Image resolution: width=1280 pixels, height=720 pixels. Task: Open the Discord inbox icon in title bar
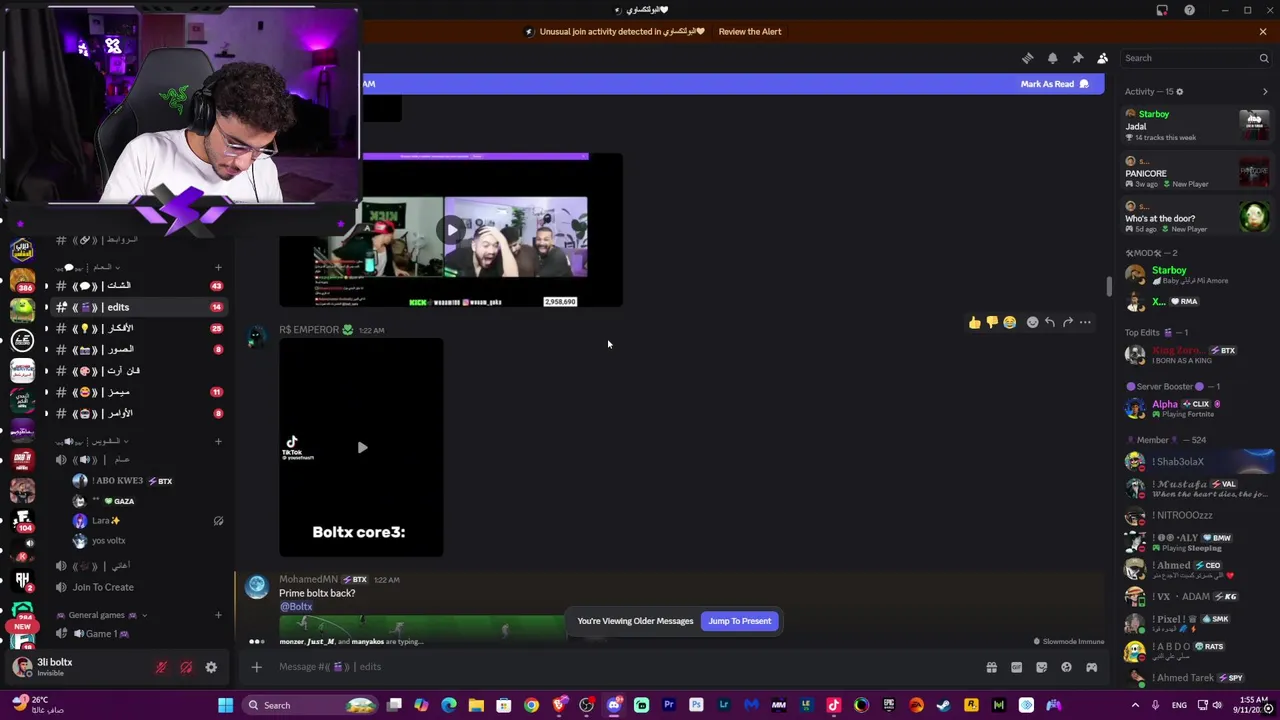coord(1162,10)
